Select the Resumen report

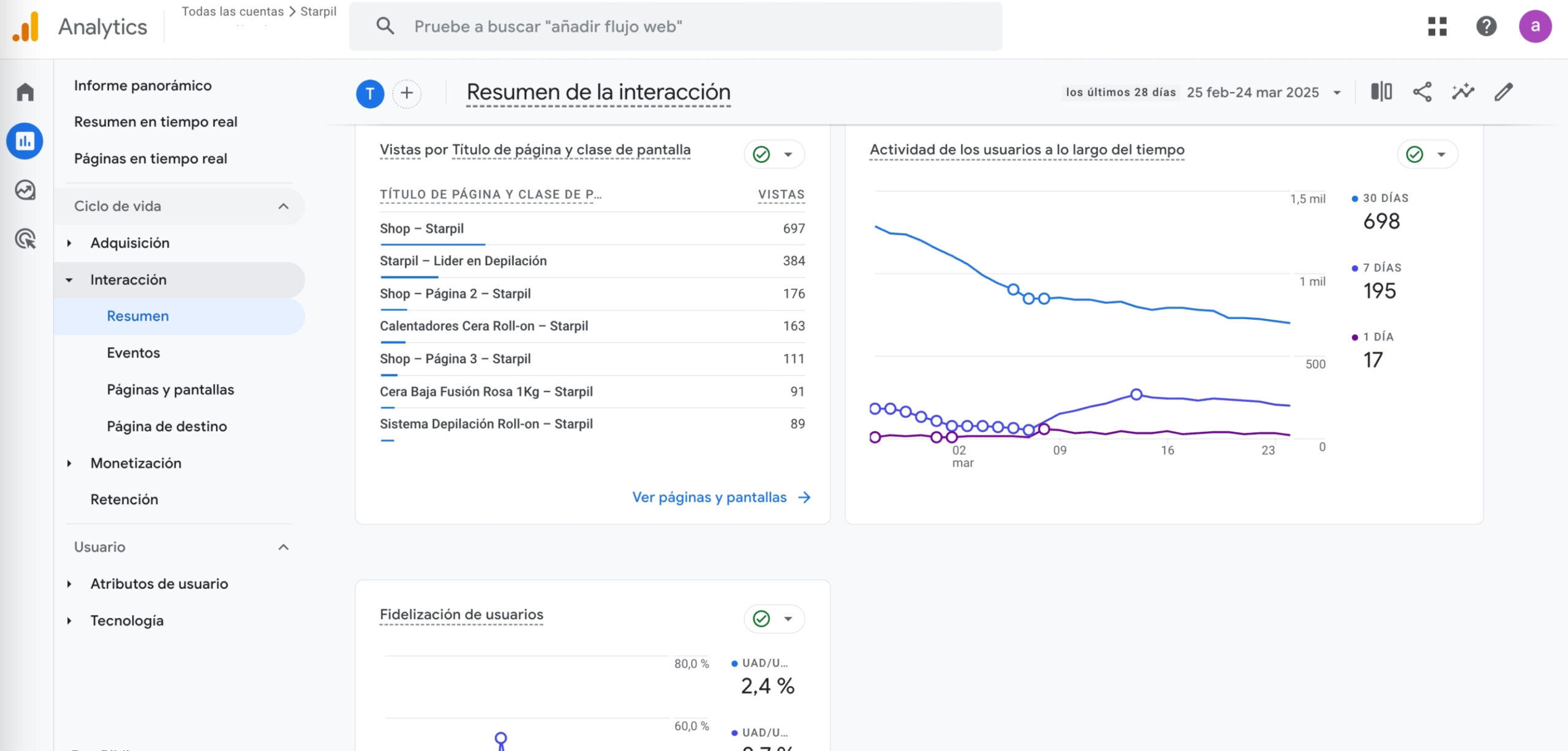click(x=179, y=316)
